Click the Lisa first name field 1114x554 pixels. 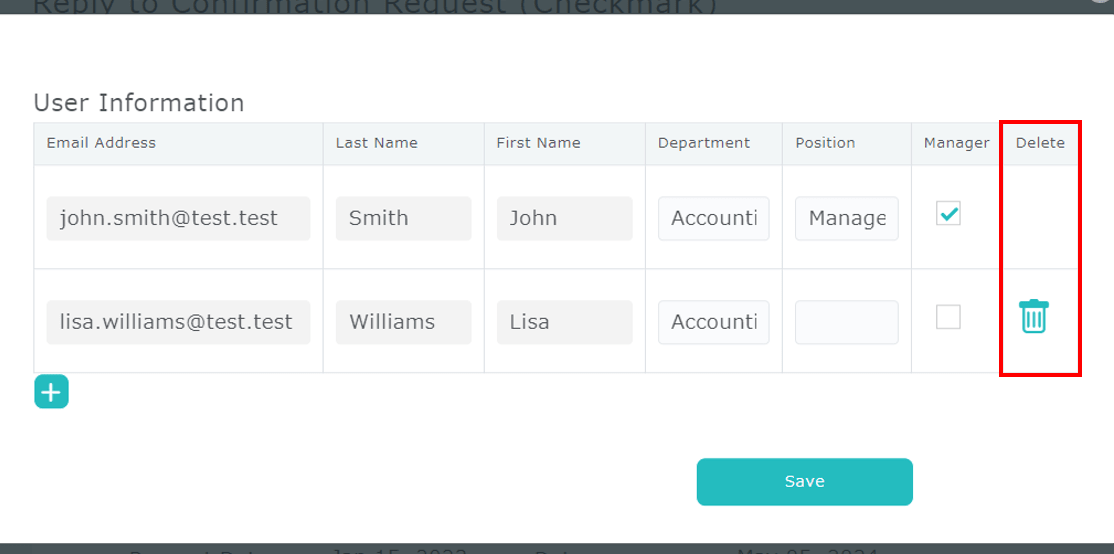[564, 322]
